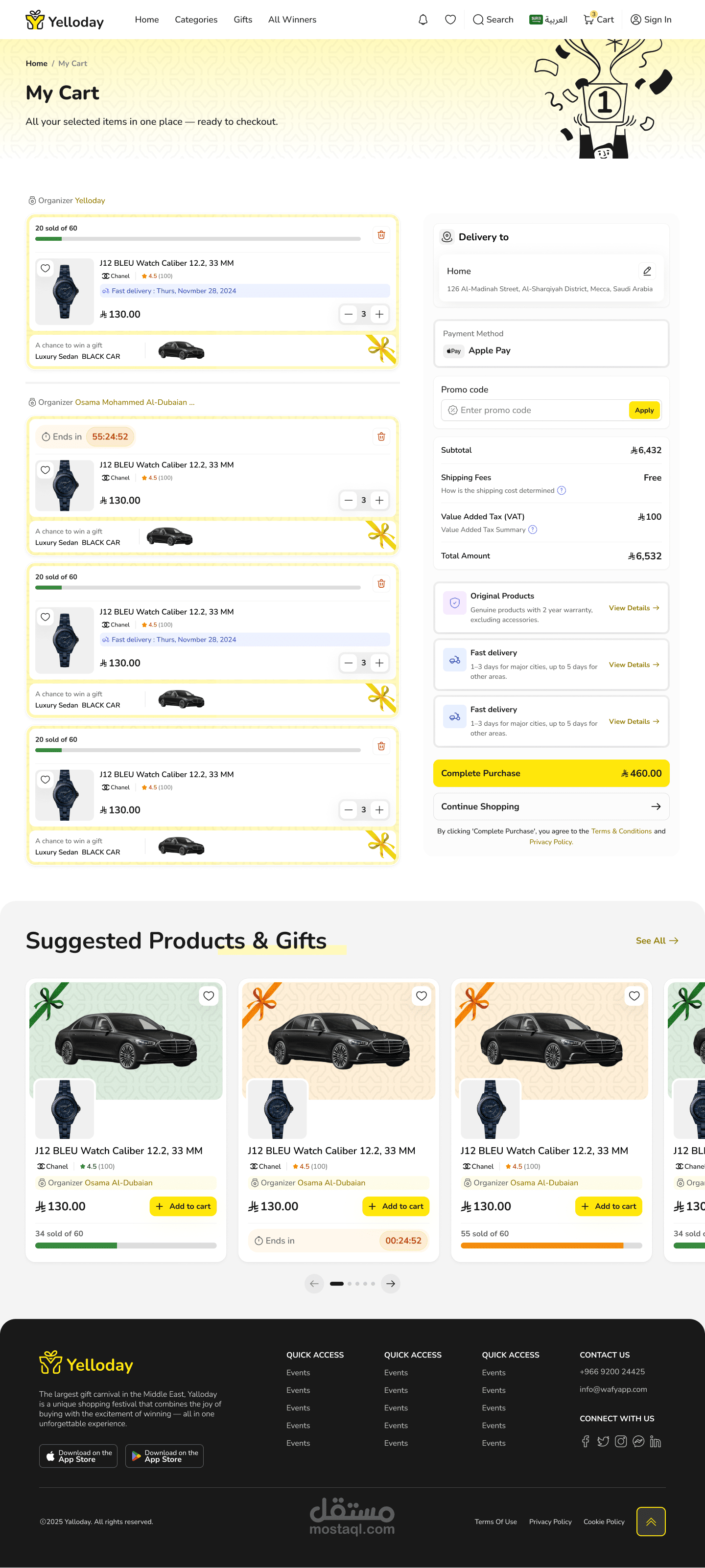Screen dimensions: 705x1568
Task: Click the Complete Purchase button
Action: click(x=551, y=773)
